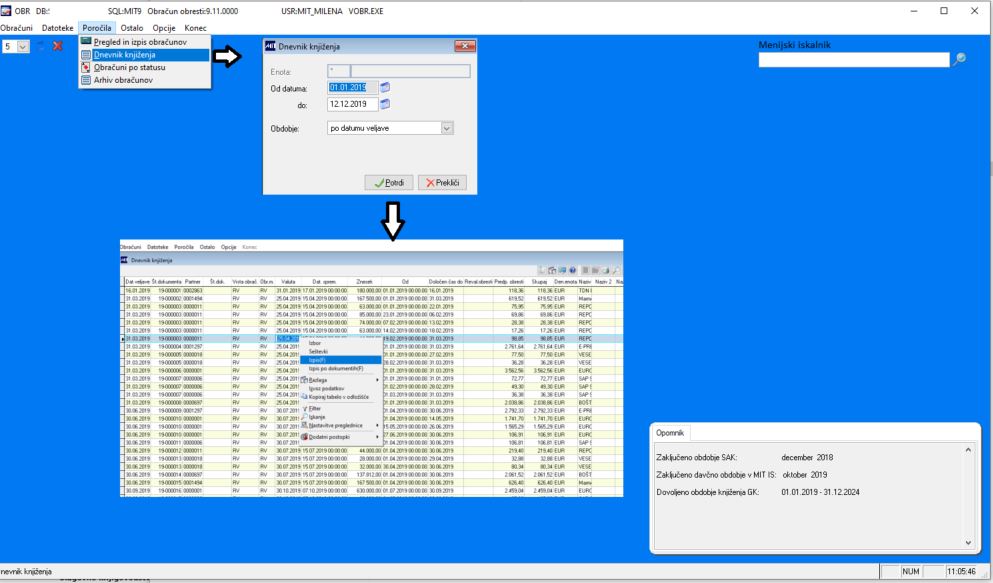
Task: Click the blue refresh icon next to the number box
Action: 40,46
